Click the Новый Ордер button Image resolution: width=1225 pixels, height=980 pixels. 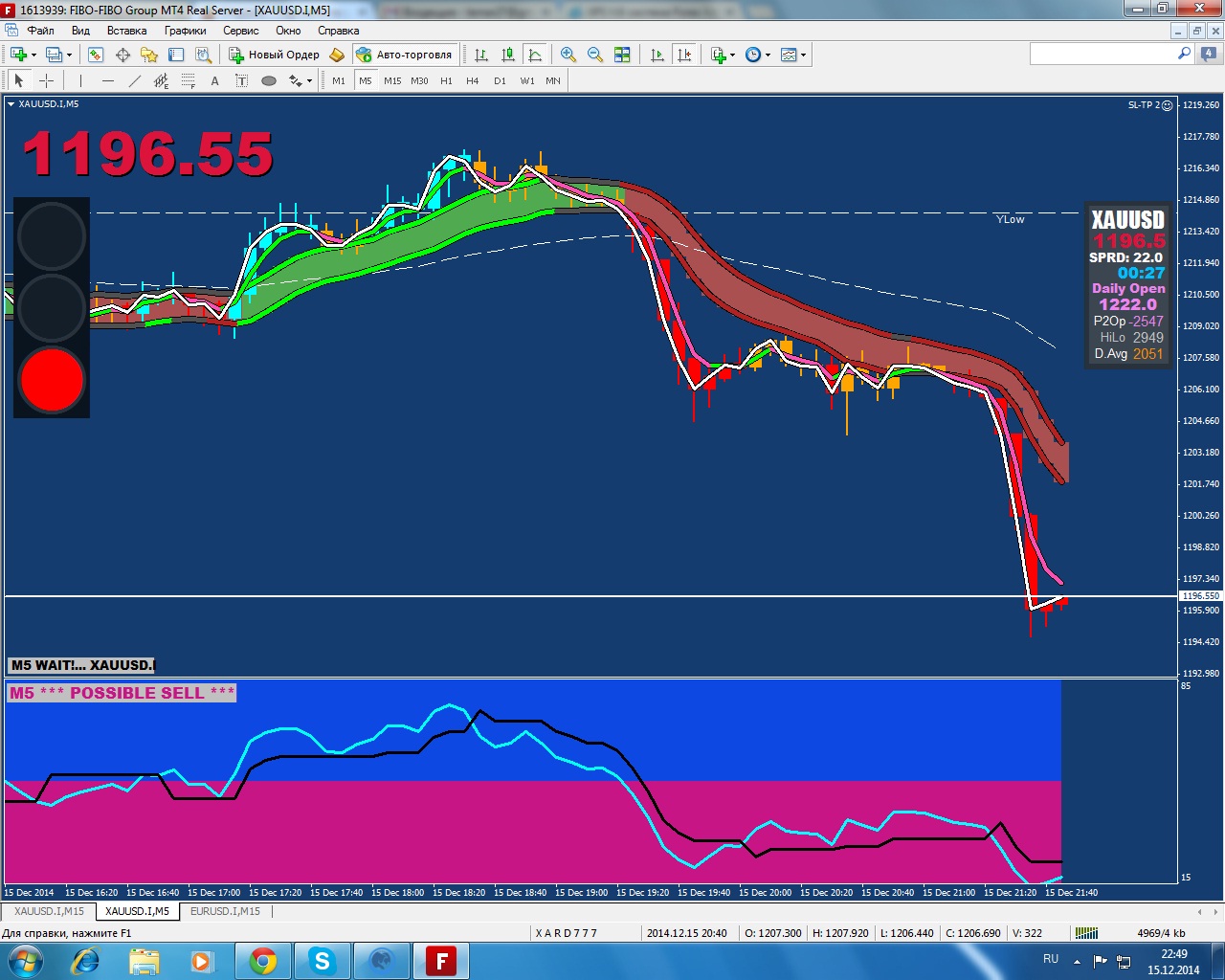[274, 55]
